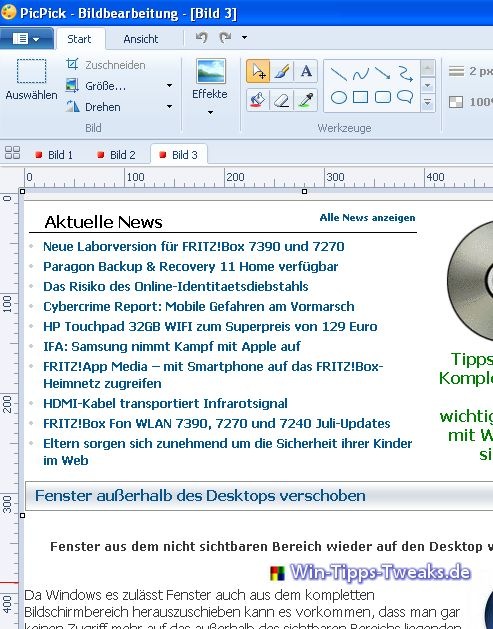Pick the rounded rectangle shape
The image size is (493, 629).
(x=383, y=97)
